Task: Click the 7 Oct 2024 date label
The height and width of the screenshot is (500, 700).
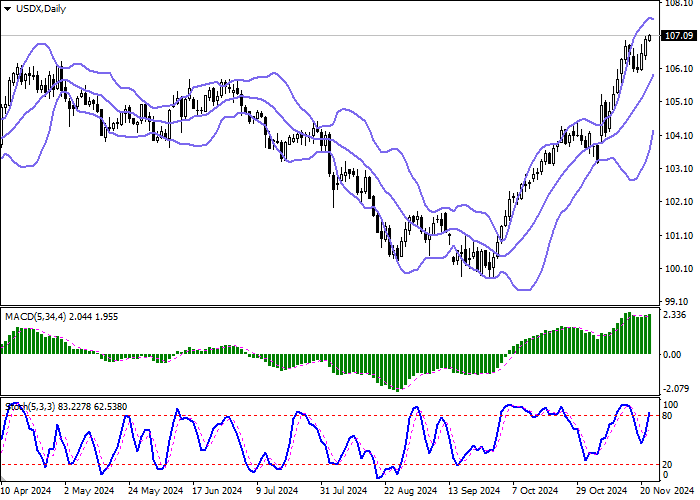Action: [x=535, y=491]
